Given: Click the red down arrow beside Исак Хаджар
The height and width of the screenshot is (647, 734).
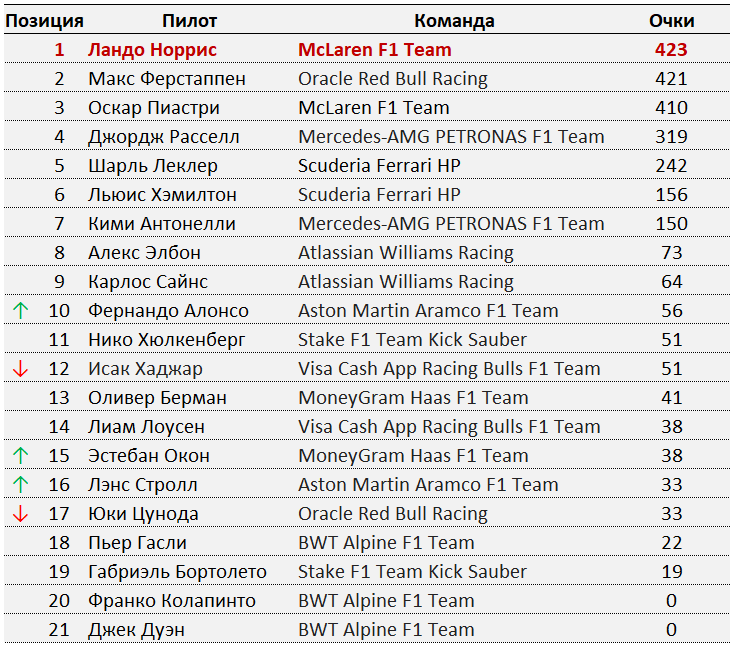Looking at the screenshot, I should point(20,369).
